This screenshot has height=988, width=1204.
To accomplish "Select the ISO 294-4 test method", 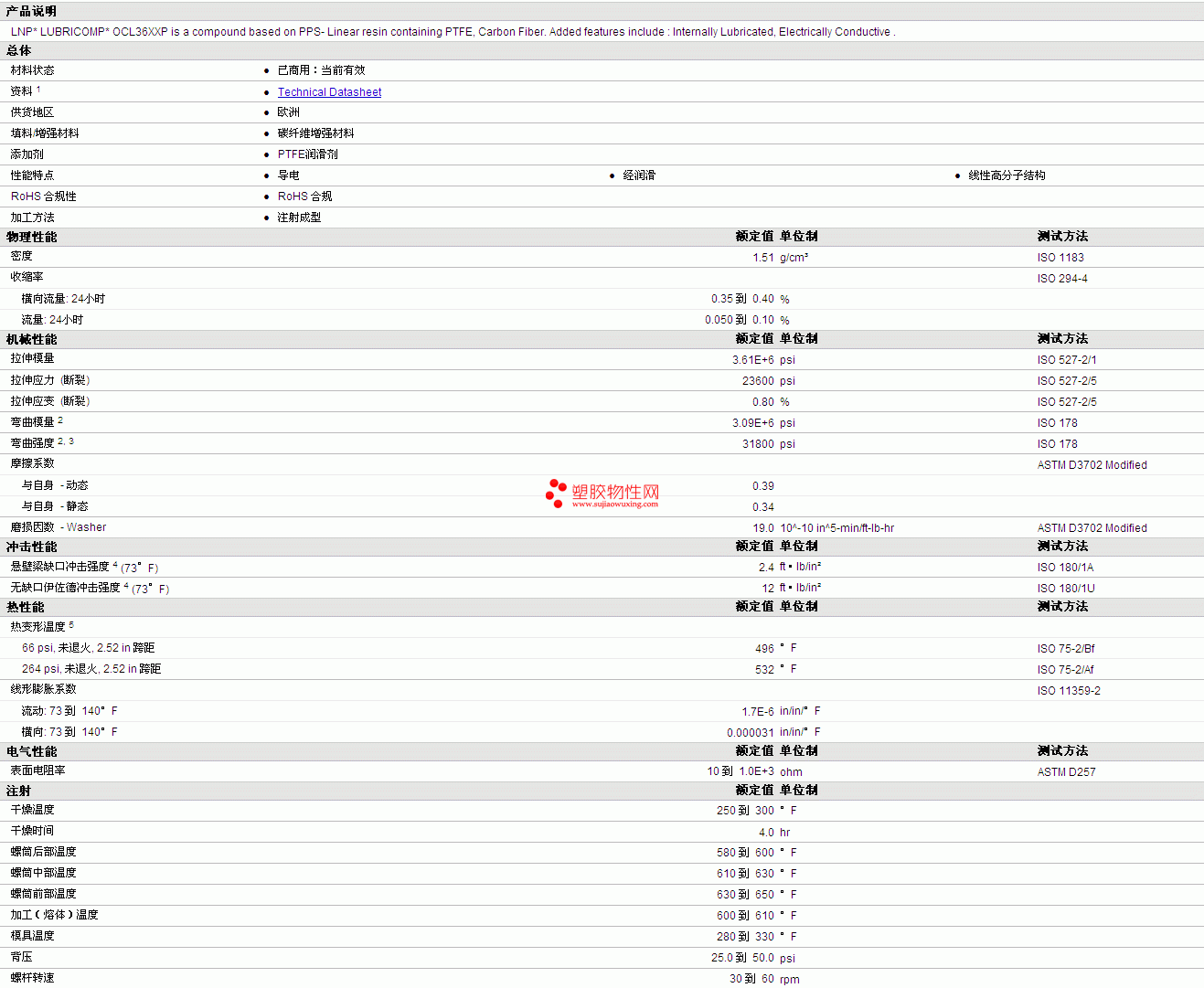I will (1062, 279).
